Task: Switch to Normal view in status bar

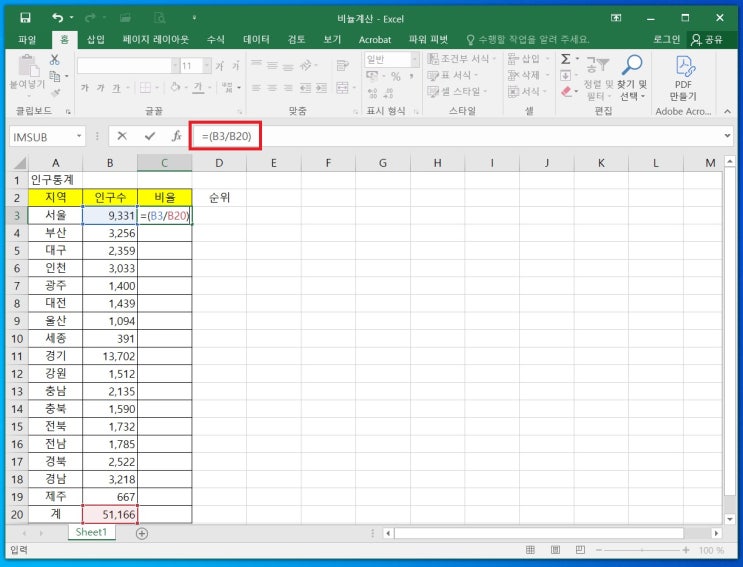Action: (531, 550)
